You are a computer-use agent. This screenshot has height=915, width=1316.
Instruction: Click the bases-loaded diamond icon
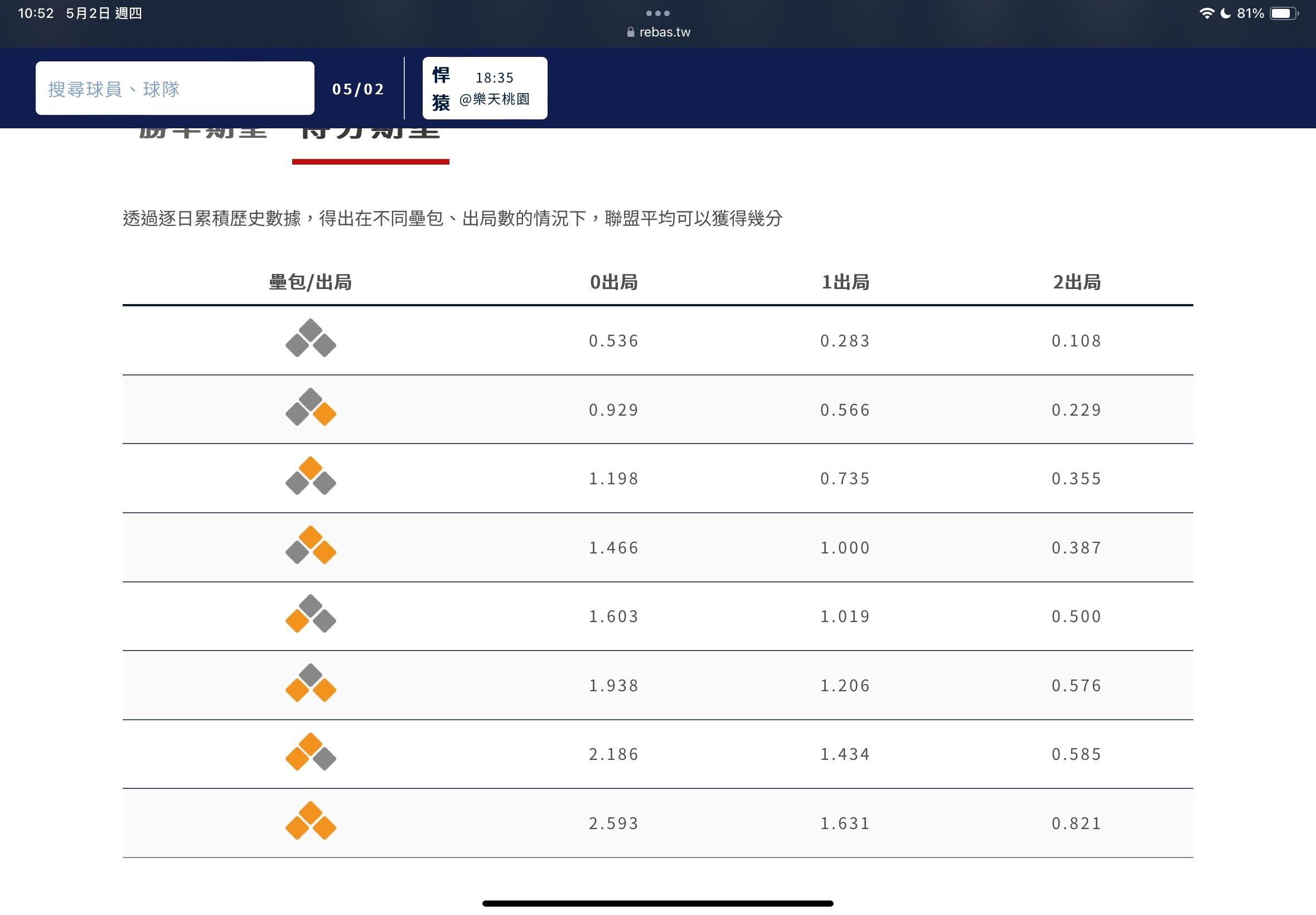[311, 821]
